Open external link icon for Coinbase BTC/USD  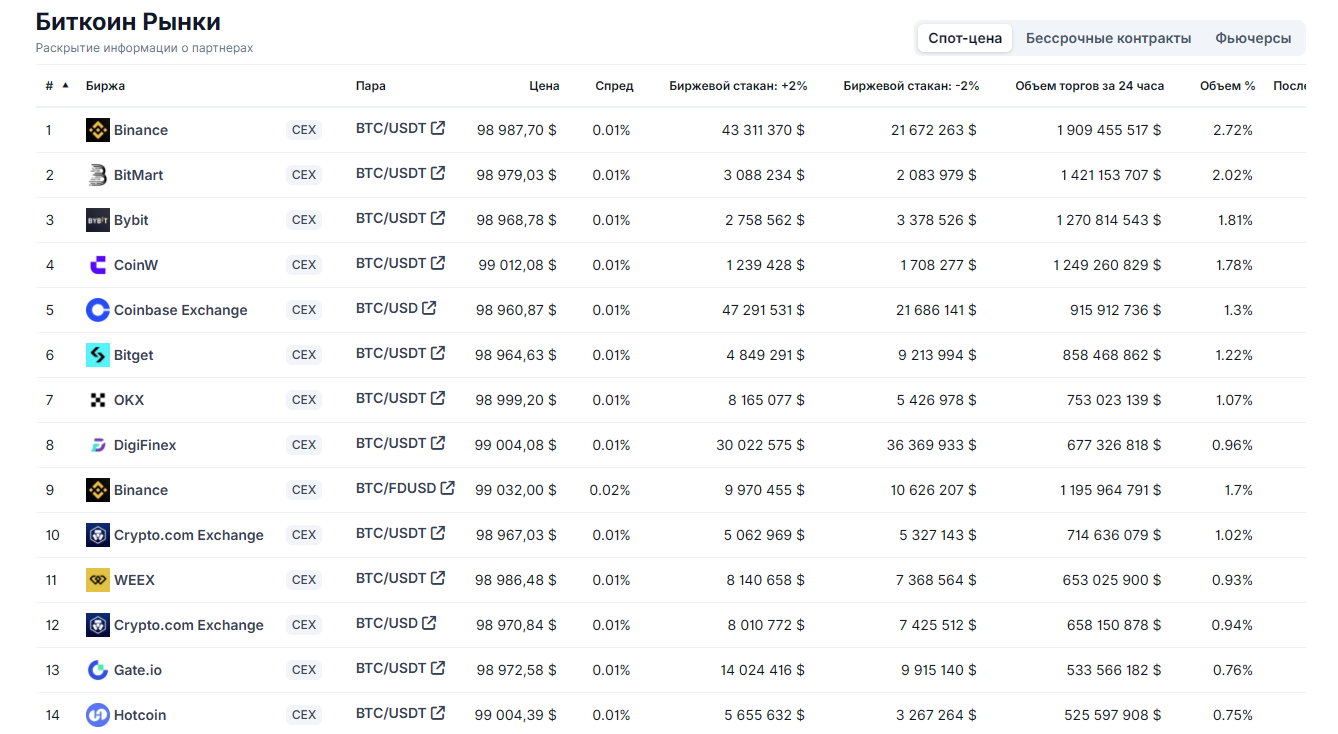[x=429, y=308]
